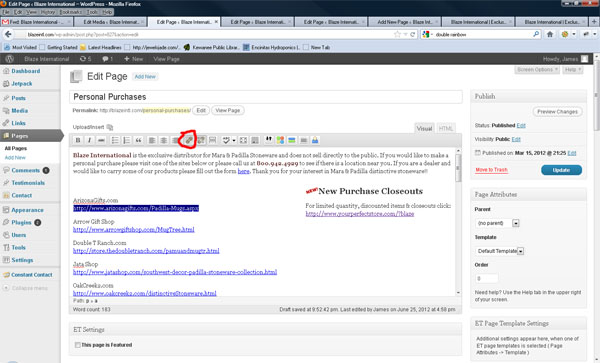Open the Template dropdown

[x=500, y=251]
